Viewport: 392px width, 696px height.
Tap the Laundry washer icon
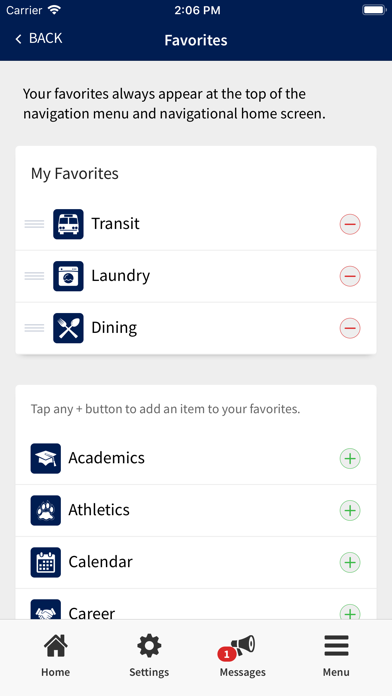click(x=68, y=276)
